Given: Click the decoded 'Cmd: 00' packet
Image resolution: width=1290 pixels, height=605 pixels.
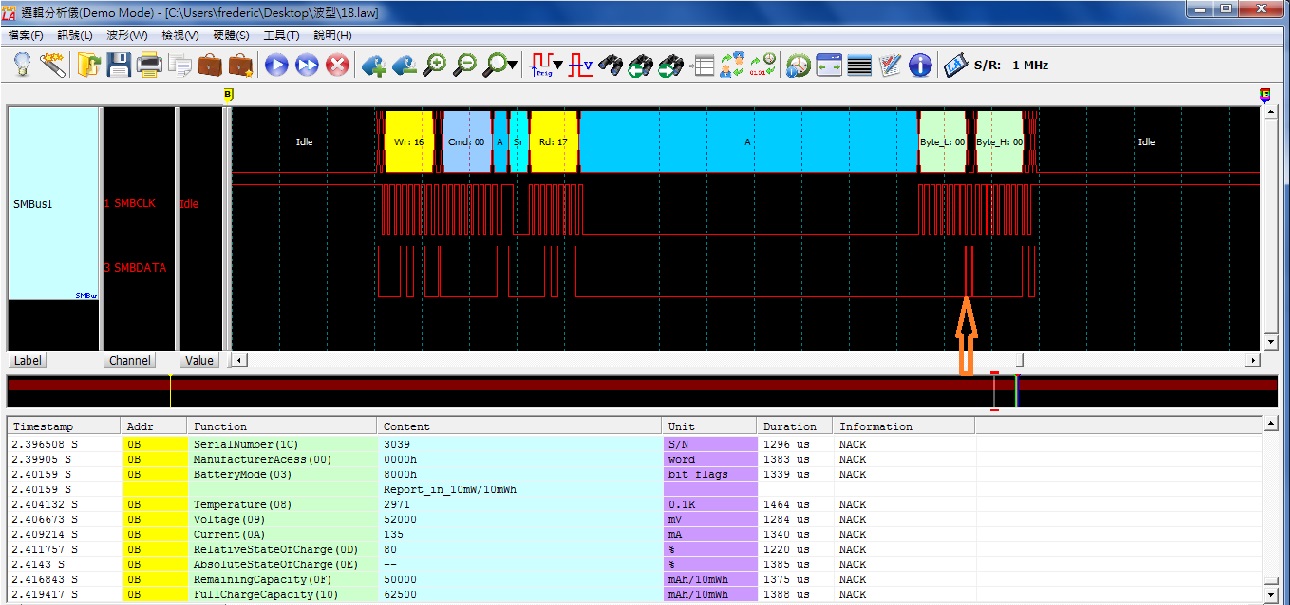Looking at the screenshot, I should (x=466, y=142).
